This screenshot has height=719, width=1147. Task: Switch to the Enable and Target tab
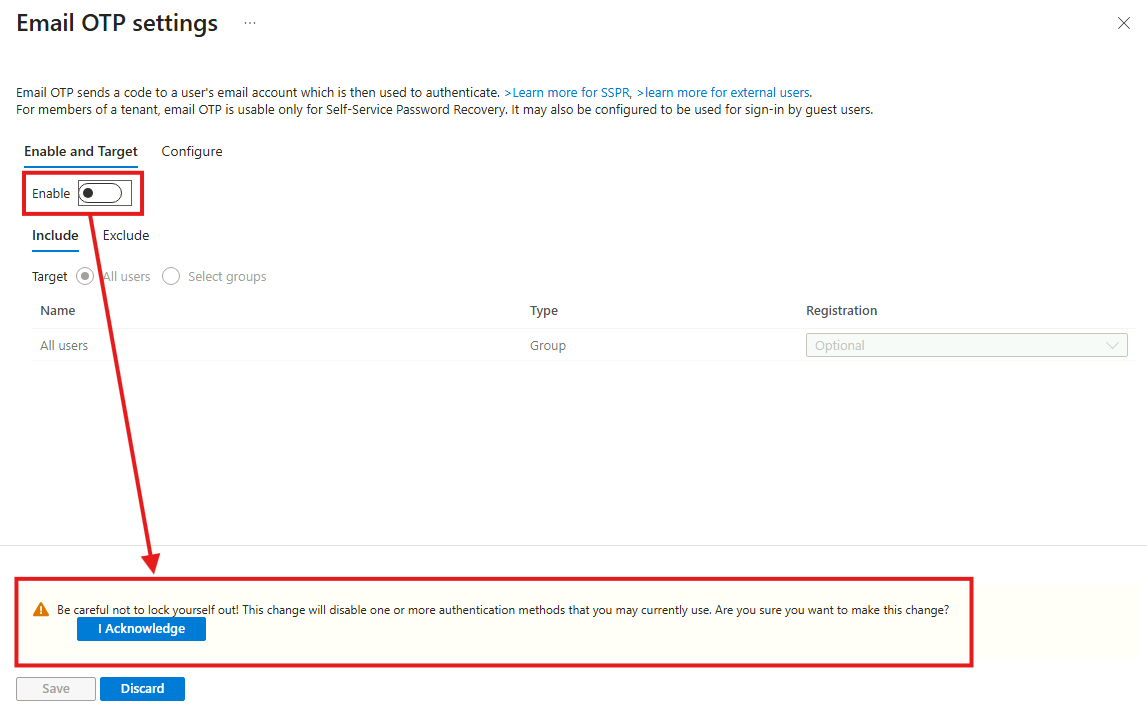tap(80, 151)
